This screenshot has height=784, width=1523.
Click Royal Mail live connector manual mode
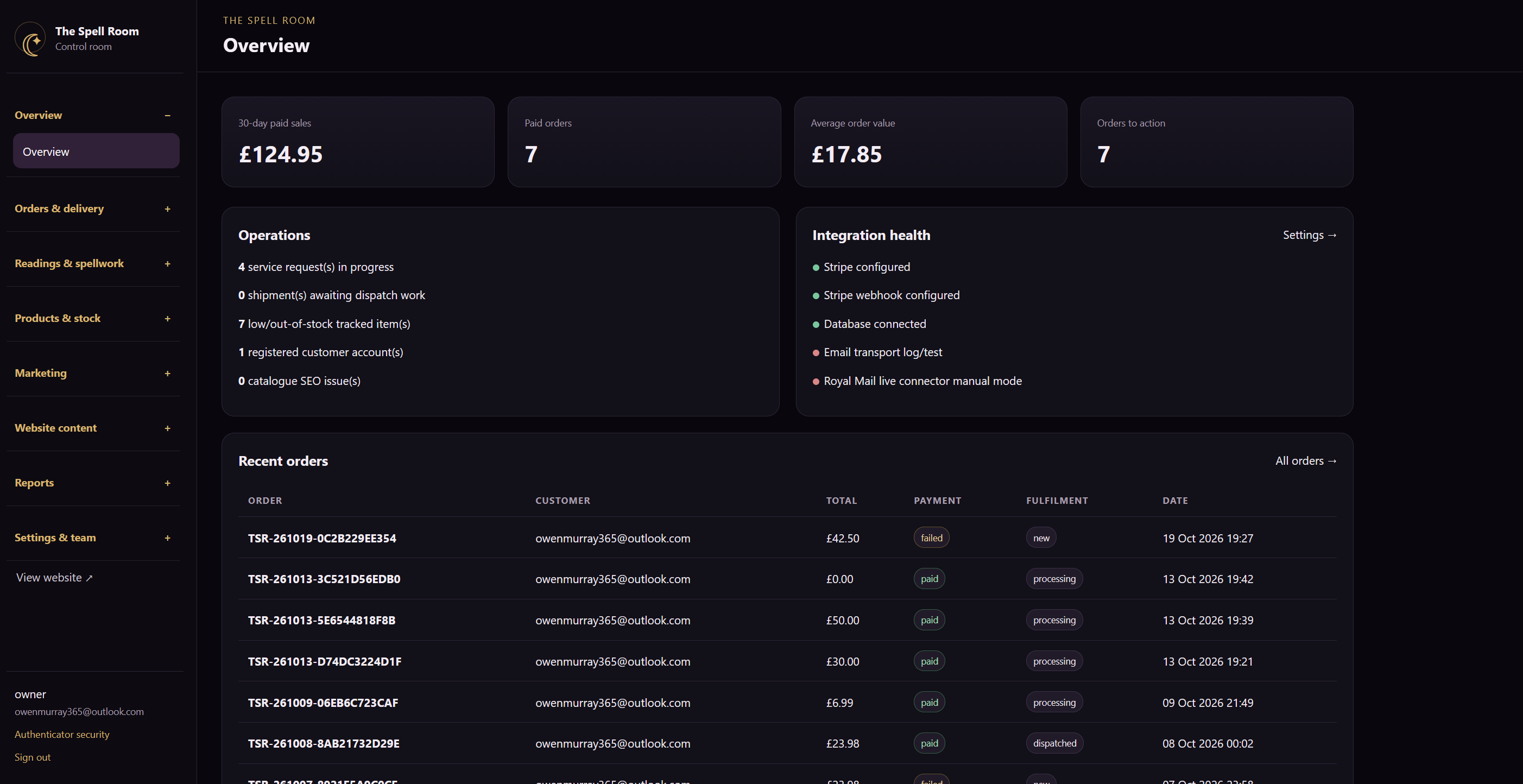(917, 381)
